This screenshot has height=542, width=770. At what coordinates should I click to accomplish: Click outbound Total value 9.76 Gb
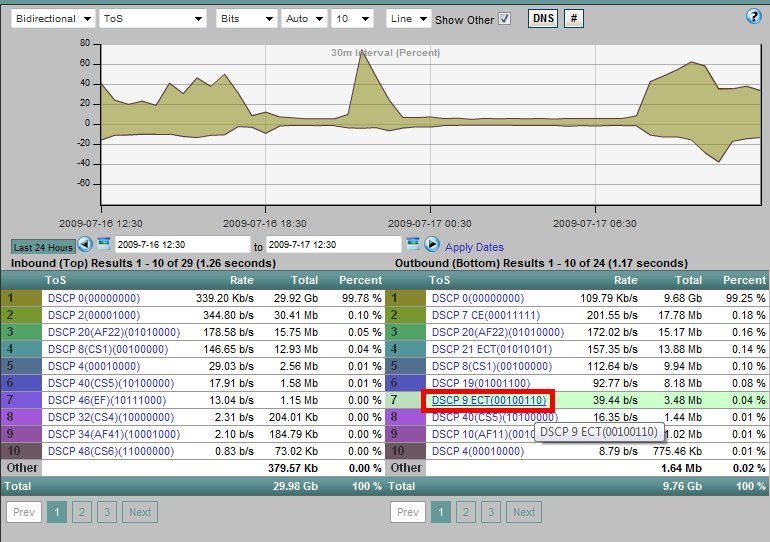682,486
